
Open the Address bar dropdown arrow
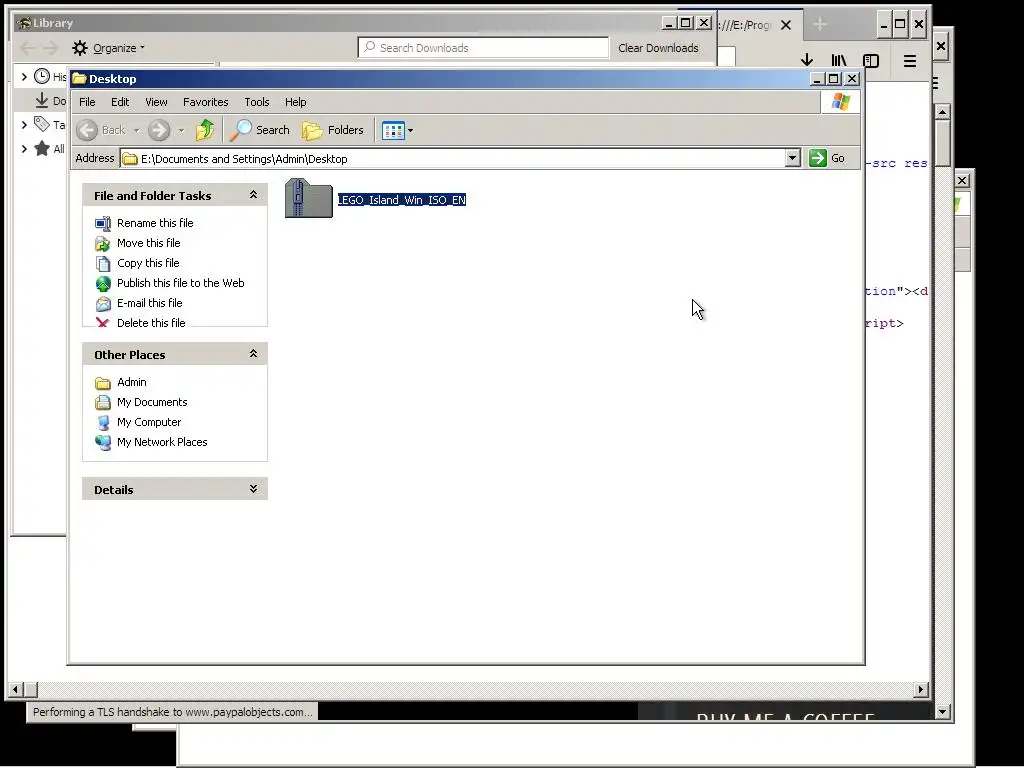tap(792, 158)
